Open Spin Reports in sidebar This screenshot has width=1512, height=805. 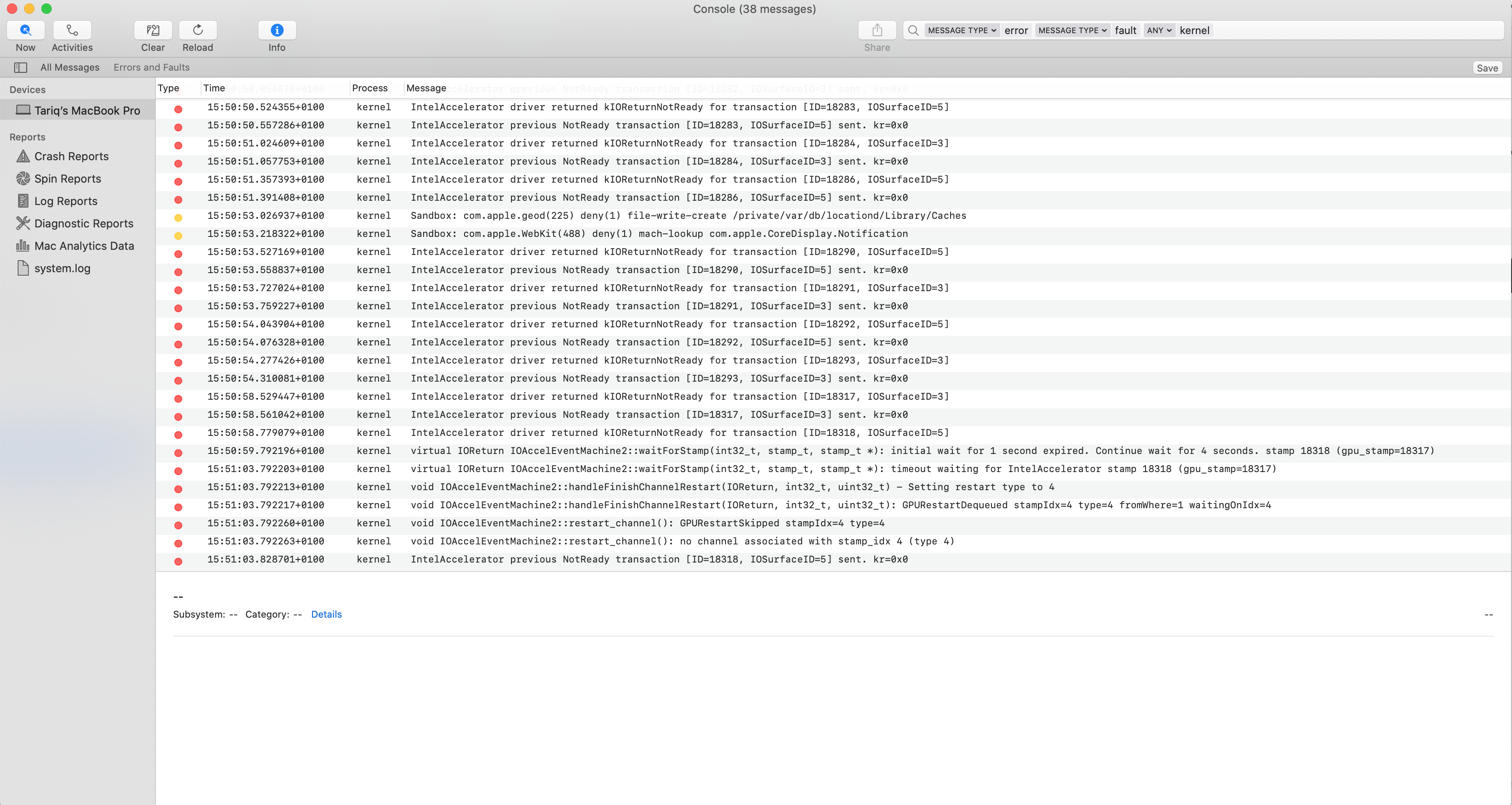[x=68, y=178]
